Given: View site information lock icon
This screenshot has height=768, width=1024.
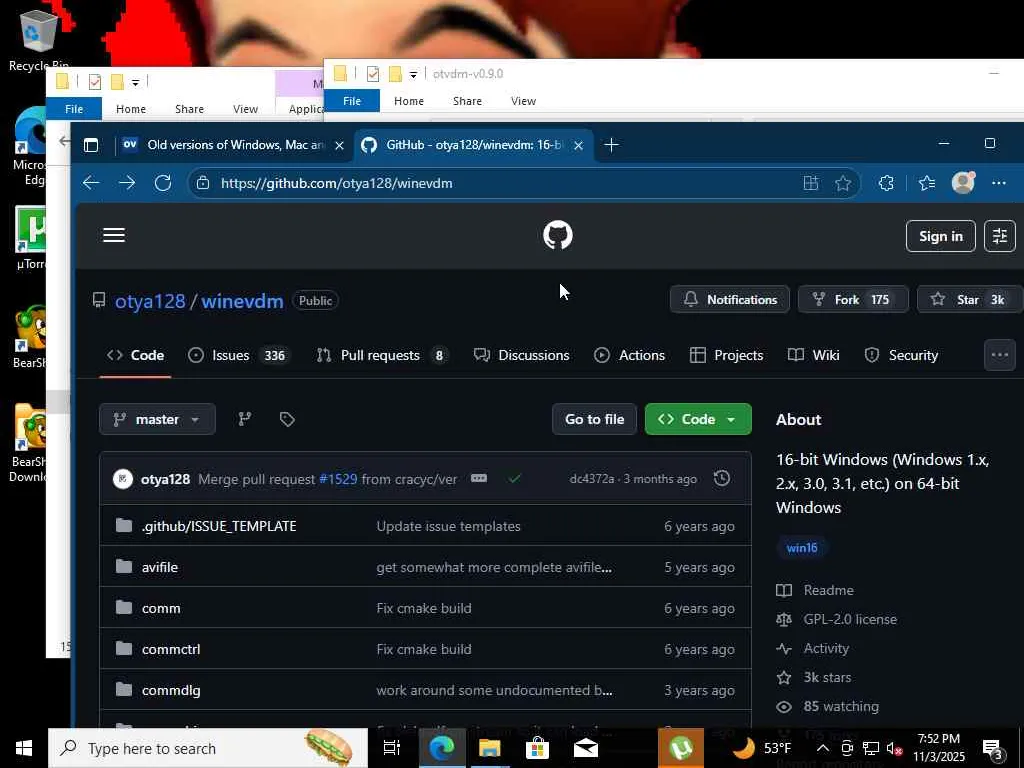Looking at the screenshot, I should (203, 183).
